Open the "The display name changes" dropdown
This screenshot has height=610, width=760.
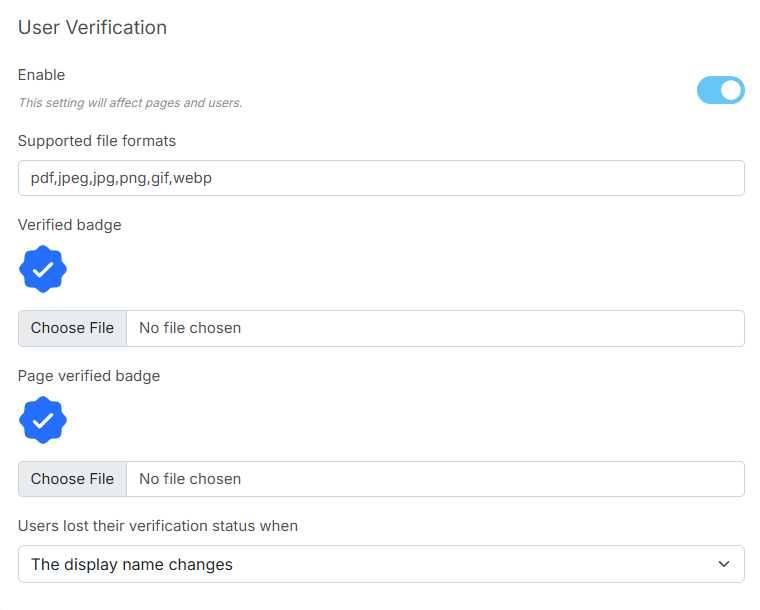point(380,564)
